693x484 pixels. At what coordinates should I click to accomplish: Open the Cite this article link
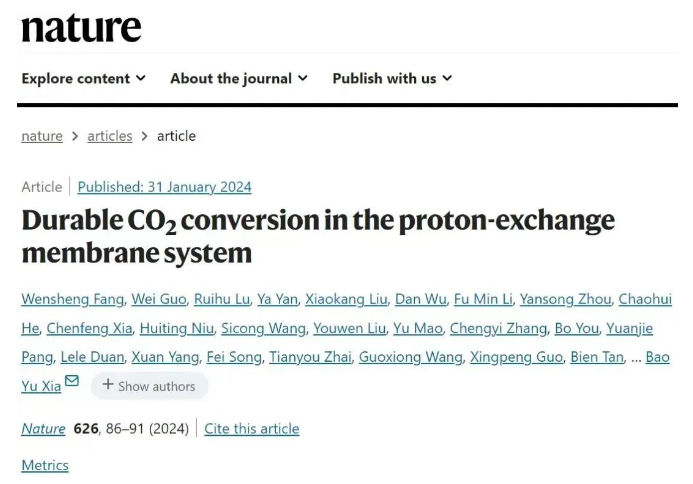coord(251,428)
